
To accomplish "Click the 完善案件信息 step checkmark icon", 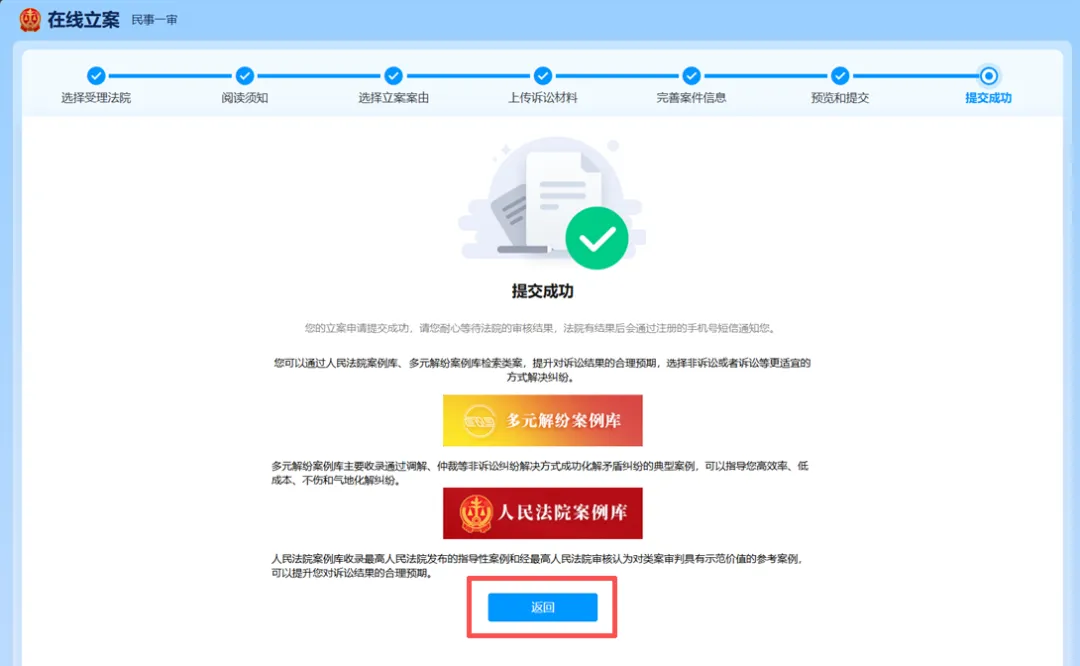I will click(692, 76).
